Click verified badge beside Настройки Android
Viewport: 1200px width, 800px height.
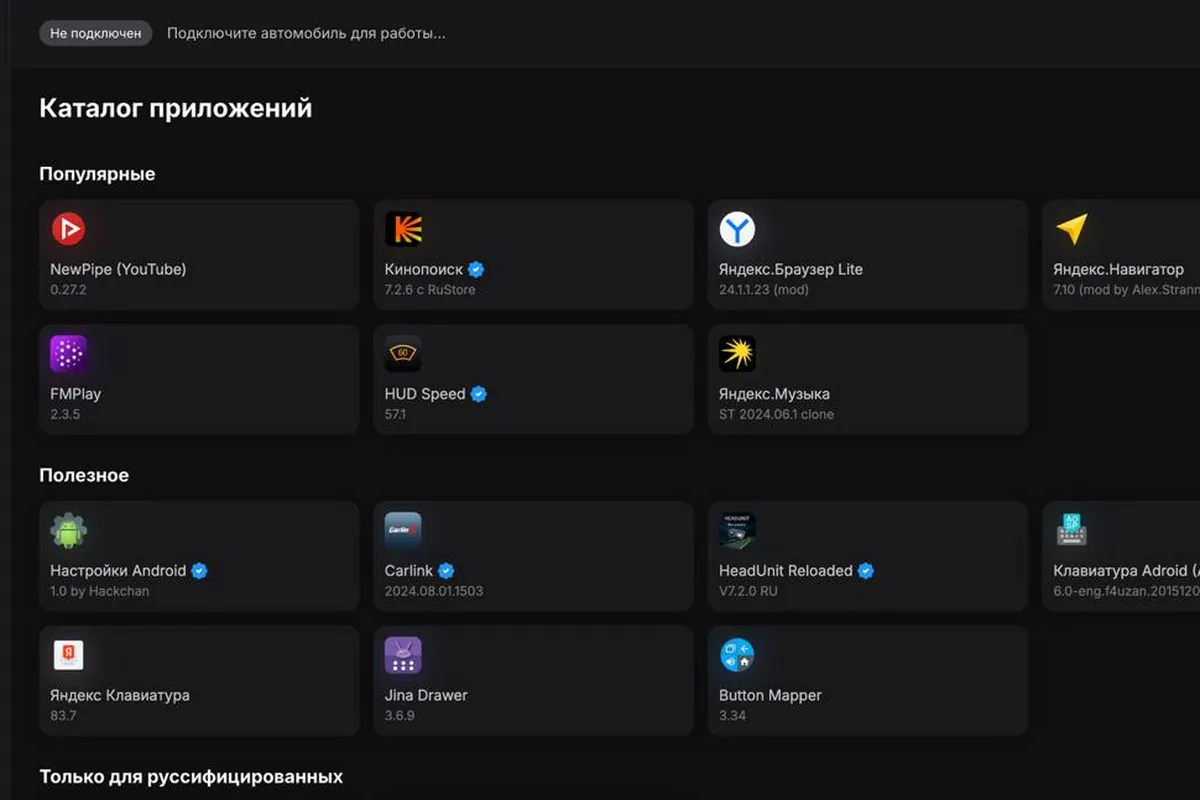(x=199, y=571)
